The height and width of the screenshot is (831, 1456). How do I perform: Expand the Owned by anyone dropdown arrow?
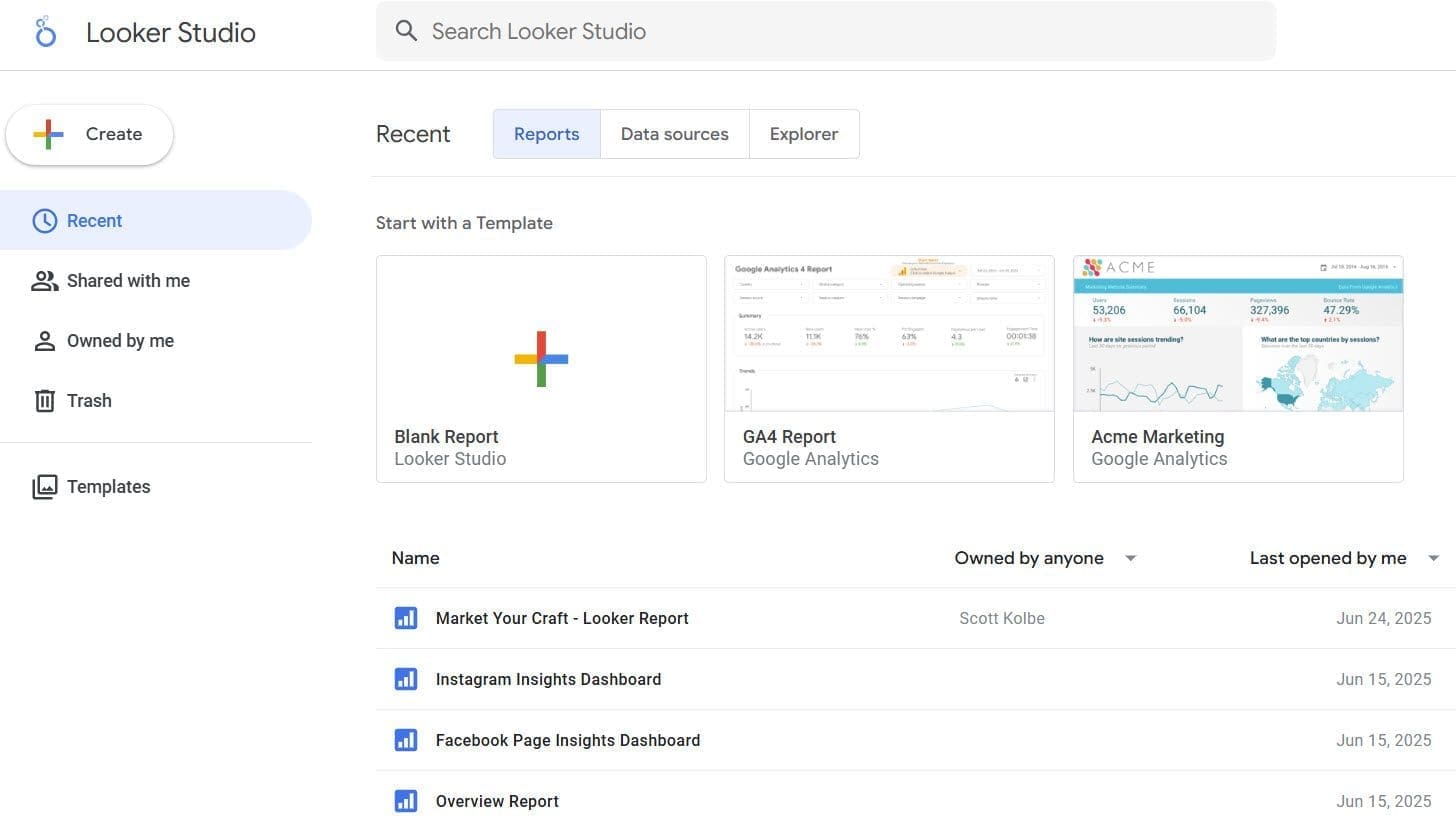(x=1131, y=558)
